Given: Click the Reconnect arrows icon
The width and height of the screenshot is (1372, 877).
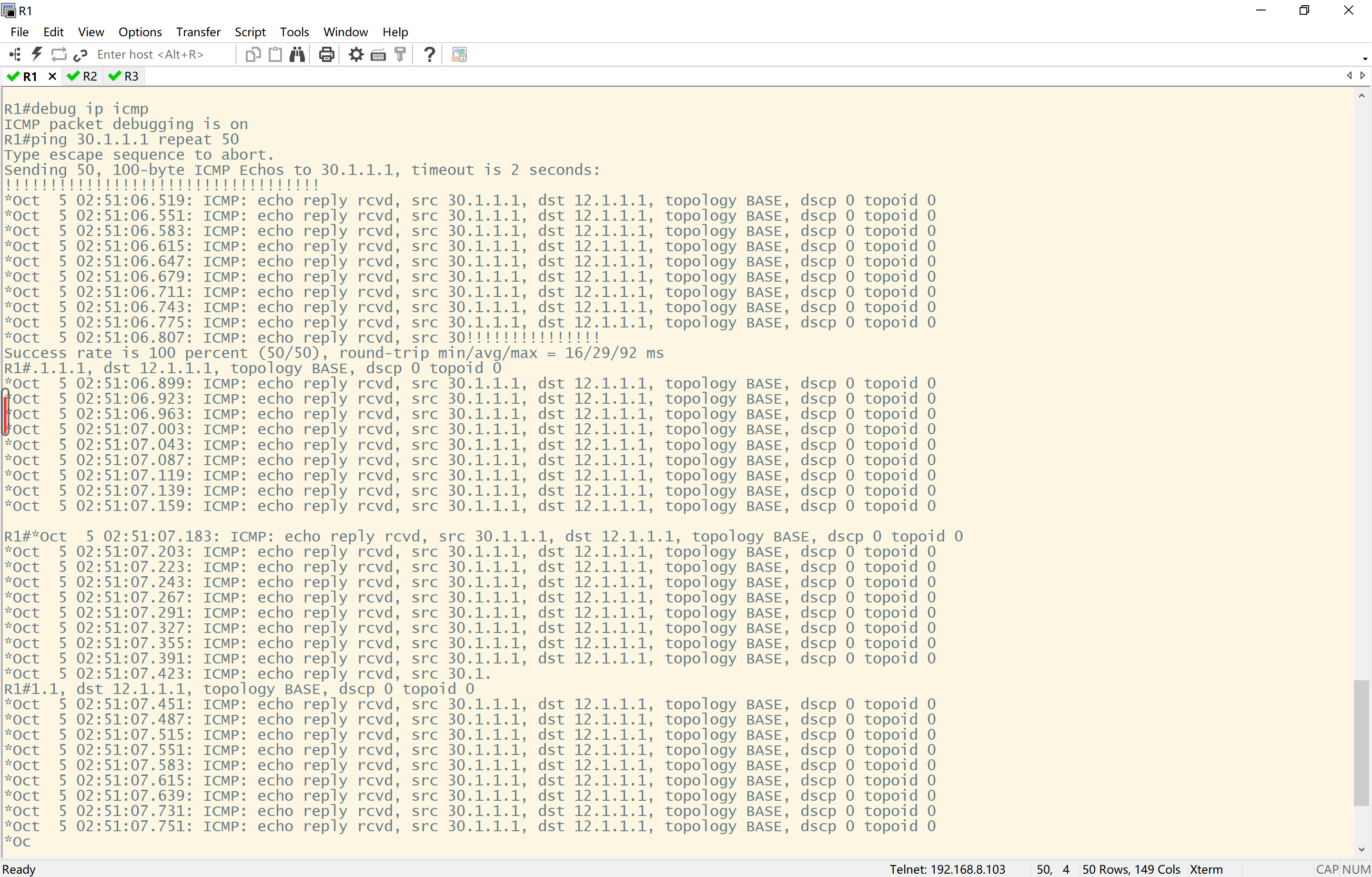Looking at the screenshot, I should click(59, 54).
